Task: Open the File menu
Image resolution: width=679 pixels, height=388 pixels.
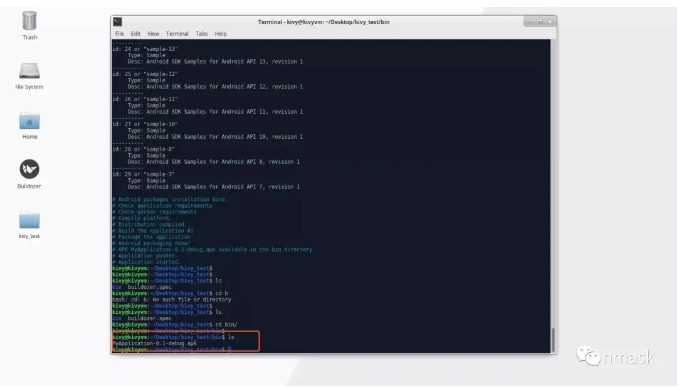Action: click(x=120, y=33)
